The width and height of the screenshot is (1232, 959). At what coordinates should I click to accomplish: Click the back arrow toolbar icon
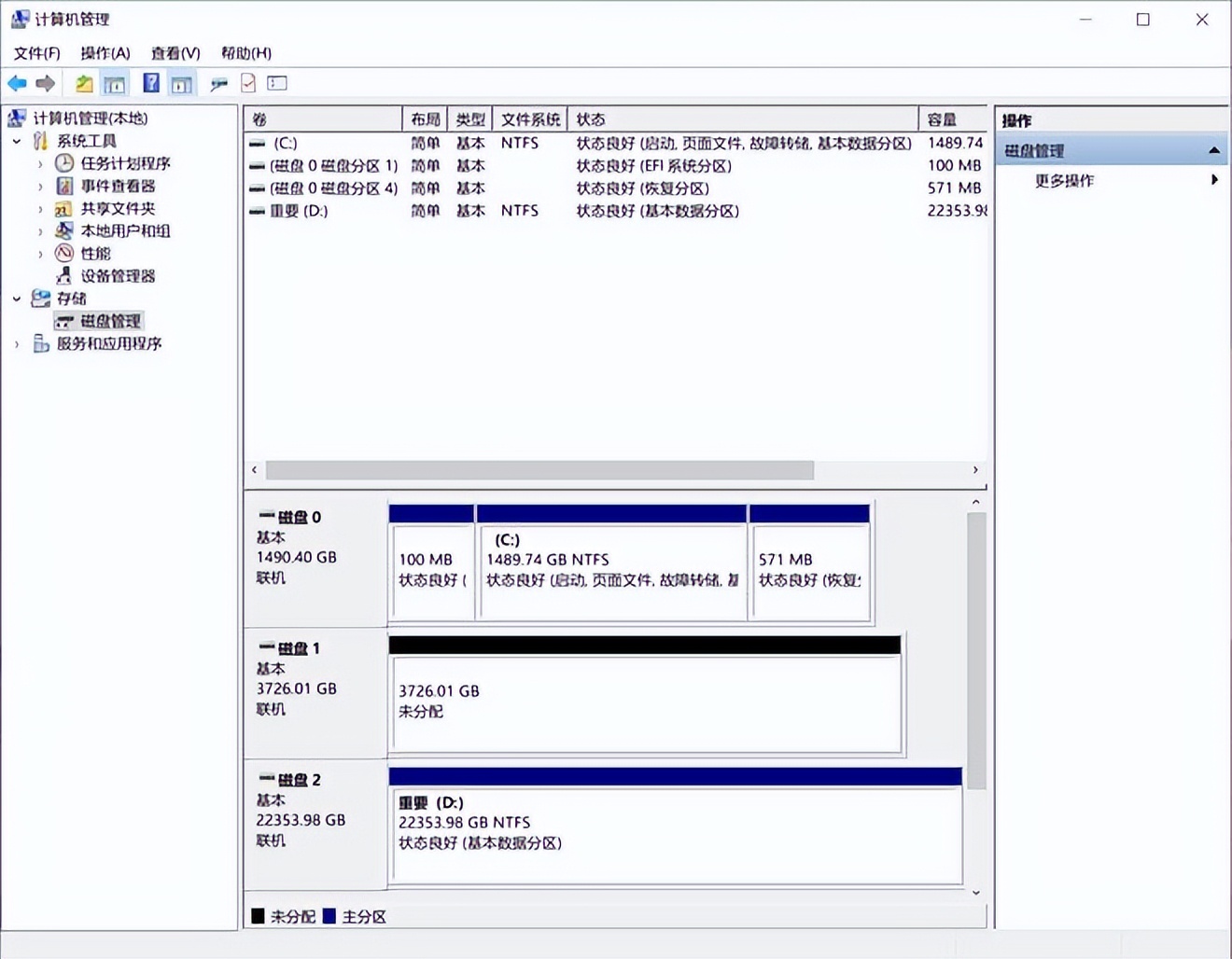17,84
